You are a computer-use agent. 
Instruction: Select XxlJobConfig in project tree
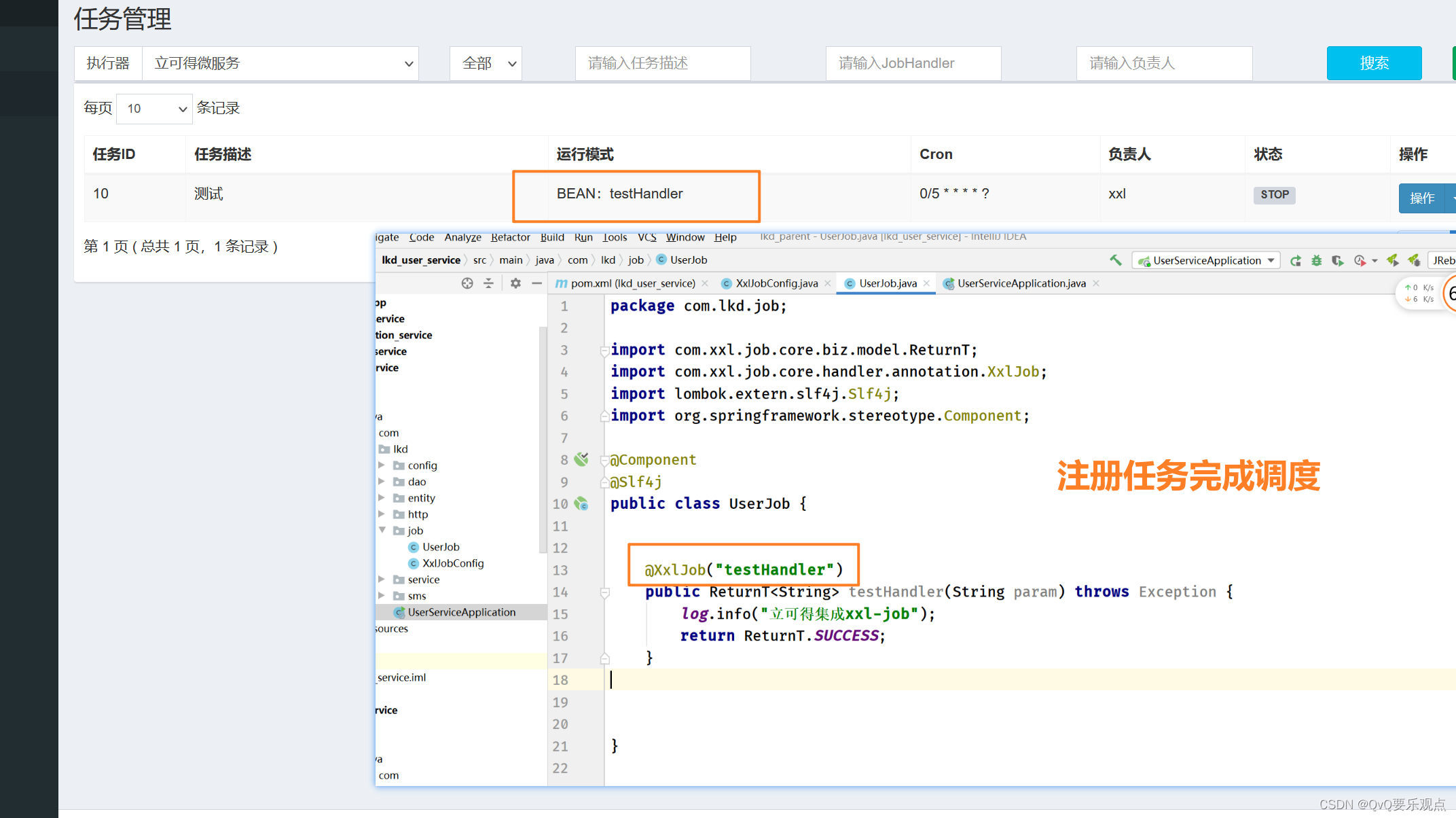(453, 563)
